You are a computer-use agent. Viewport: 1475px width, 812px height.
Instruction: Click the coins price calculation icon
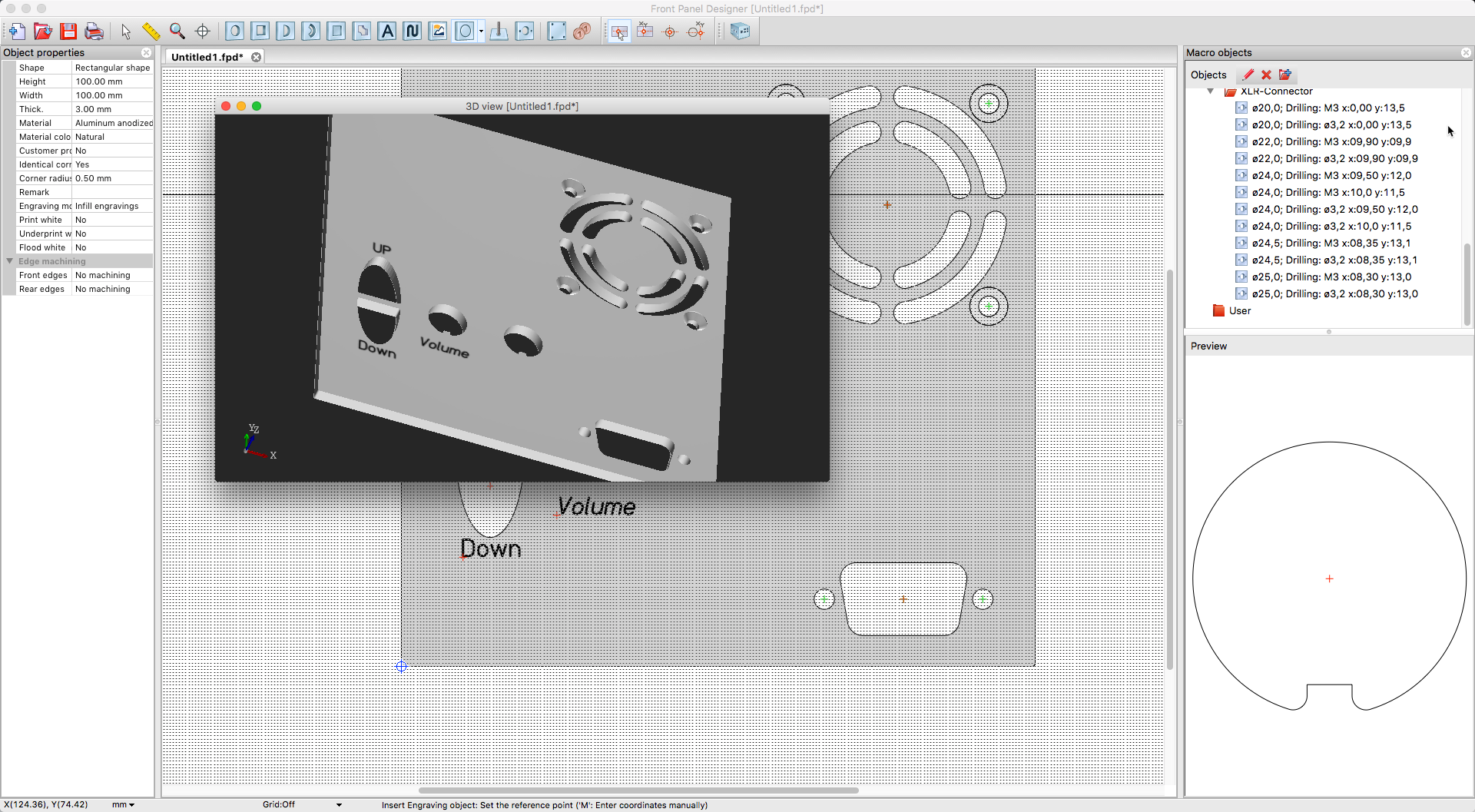(582, 31)
